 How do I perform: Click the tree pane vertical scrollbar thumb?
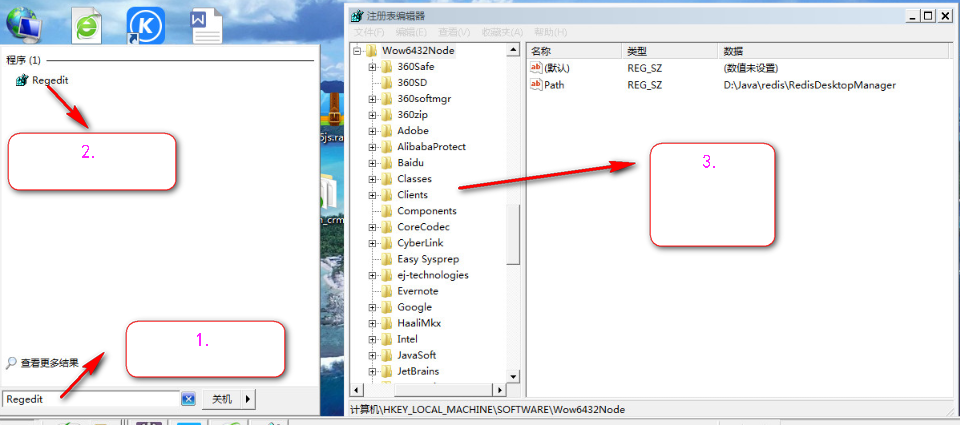tap(514, 235)
